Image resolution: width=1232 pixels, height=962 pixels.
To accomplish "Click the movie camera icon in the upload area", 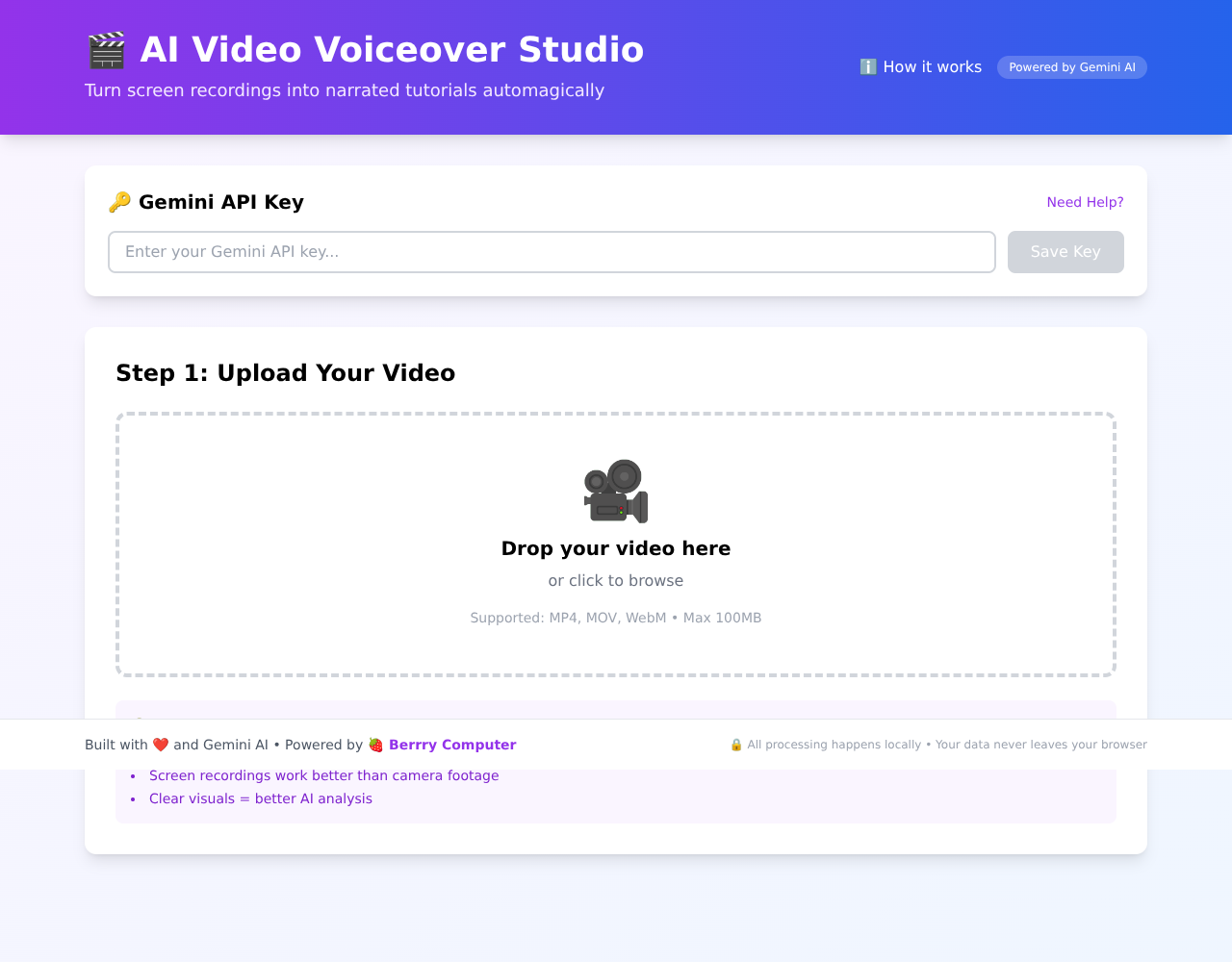I will tap(615, 490).
